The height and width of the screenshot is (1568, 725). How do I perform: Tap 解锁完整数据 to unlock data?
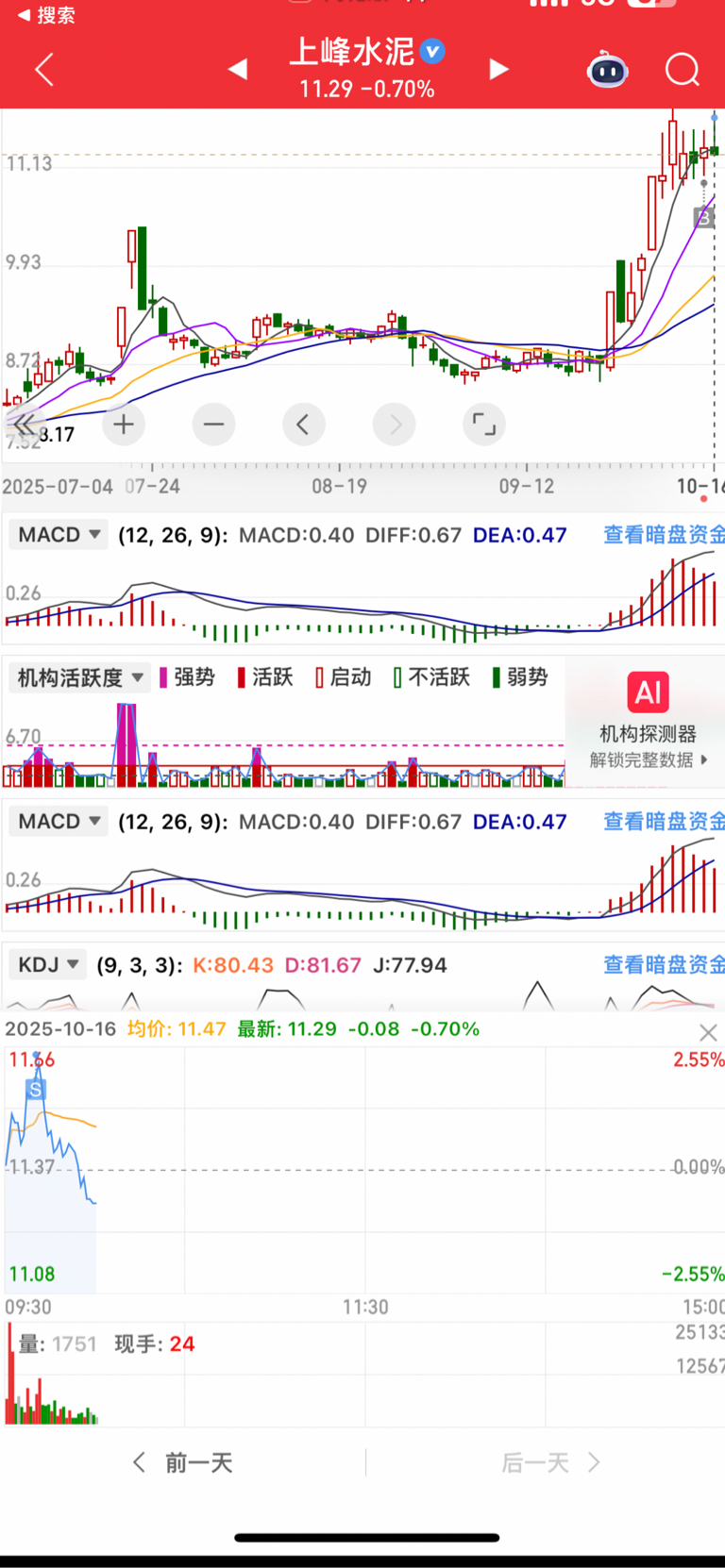[649, 759]
